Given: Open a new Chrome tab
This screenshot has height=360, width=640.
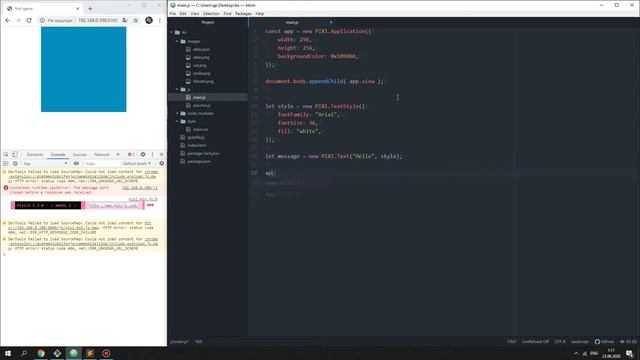Looking at the screenshot, I should pos(90,8).
